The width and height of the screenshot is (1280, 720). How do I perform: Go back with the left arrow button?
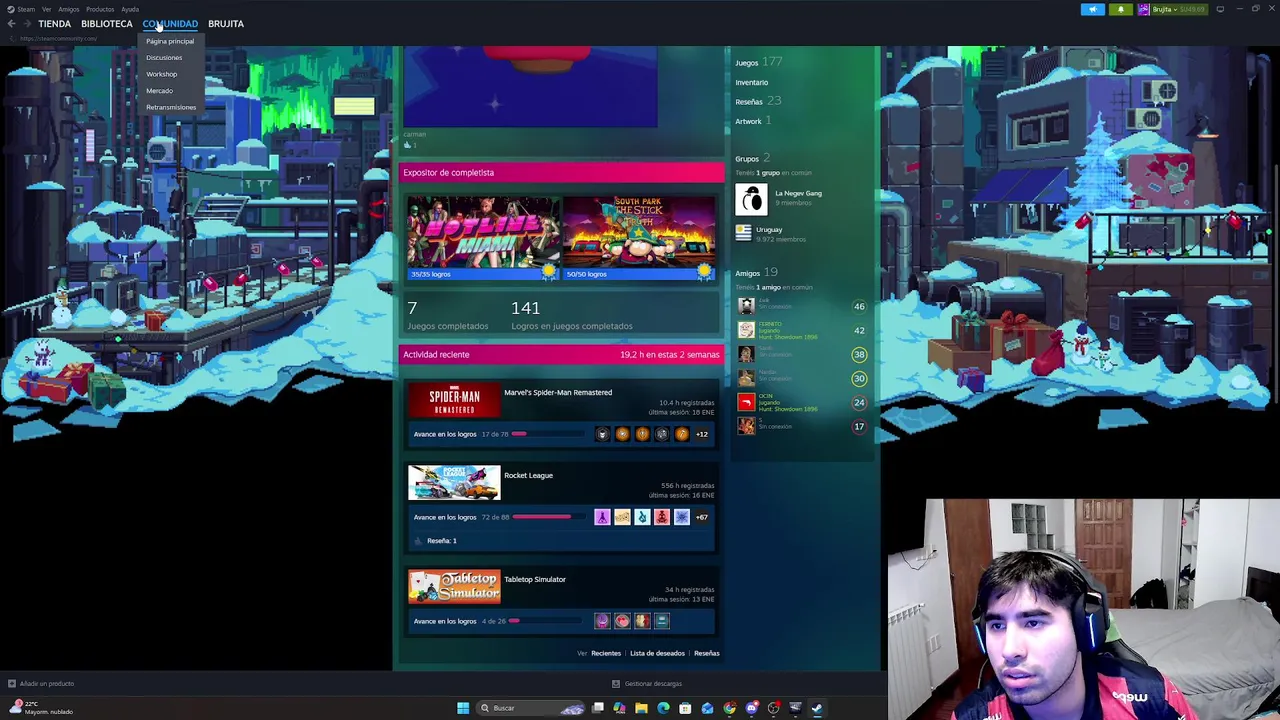(11, 24)
